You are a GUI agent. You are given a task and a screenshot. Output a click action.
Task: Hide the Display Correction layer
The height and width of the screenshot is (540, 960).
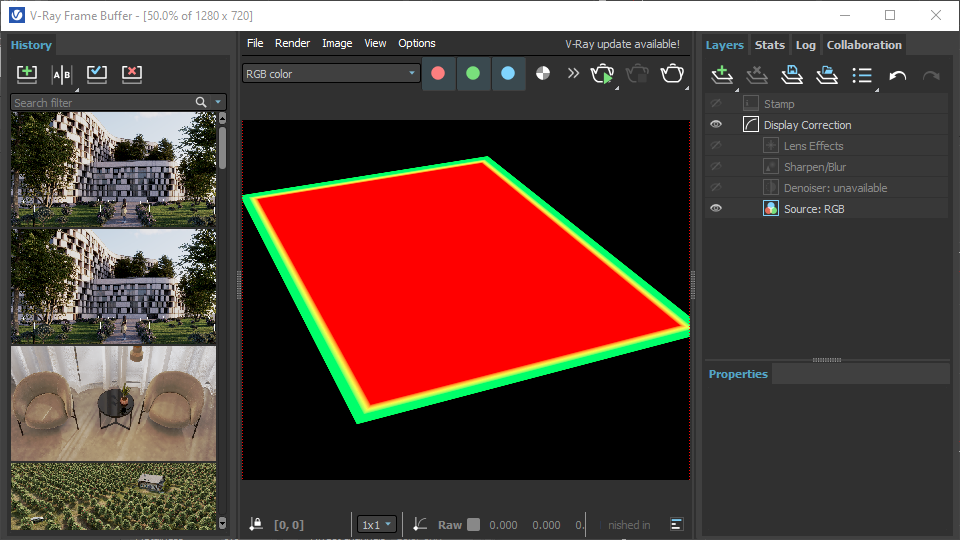tap(716, 125)
